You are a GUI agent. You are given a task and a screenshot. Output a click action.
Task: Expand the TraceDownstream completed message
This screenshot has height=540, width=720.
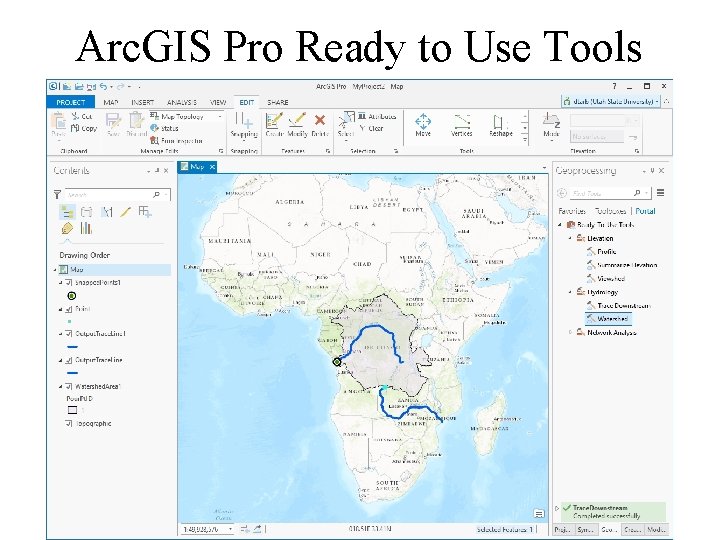[557, 508]
